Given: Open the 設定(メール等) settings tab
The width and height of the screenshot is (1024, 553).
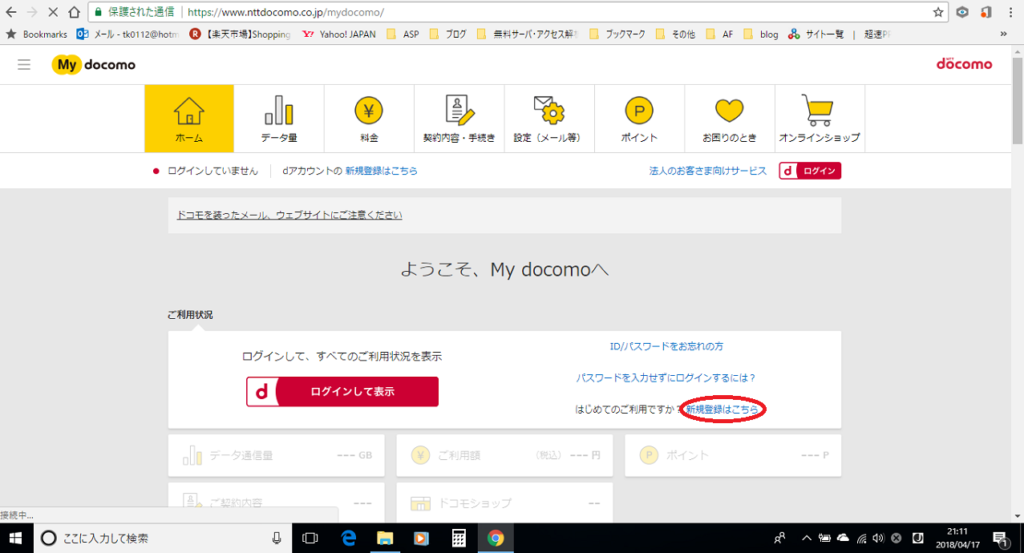Looking at the screenshot, I should tap(549, 118).
